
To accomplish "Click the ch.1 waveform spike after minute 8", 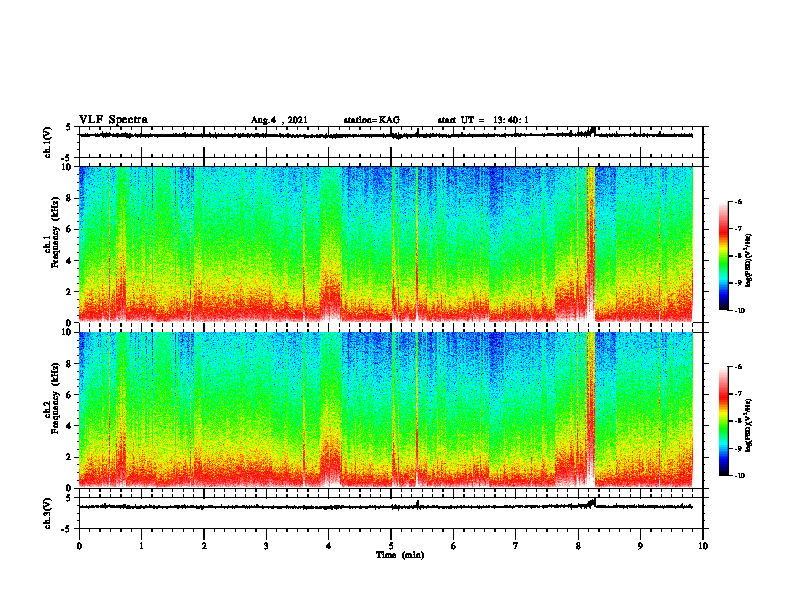I will (592, 131).
